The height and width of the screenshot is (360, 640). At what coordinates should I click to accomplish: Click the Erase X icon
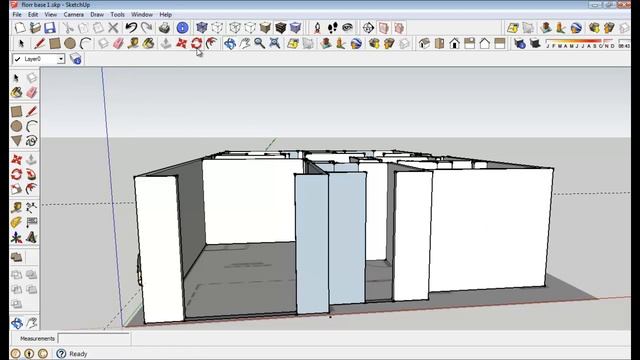(x=113, y=28)
